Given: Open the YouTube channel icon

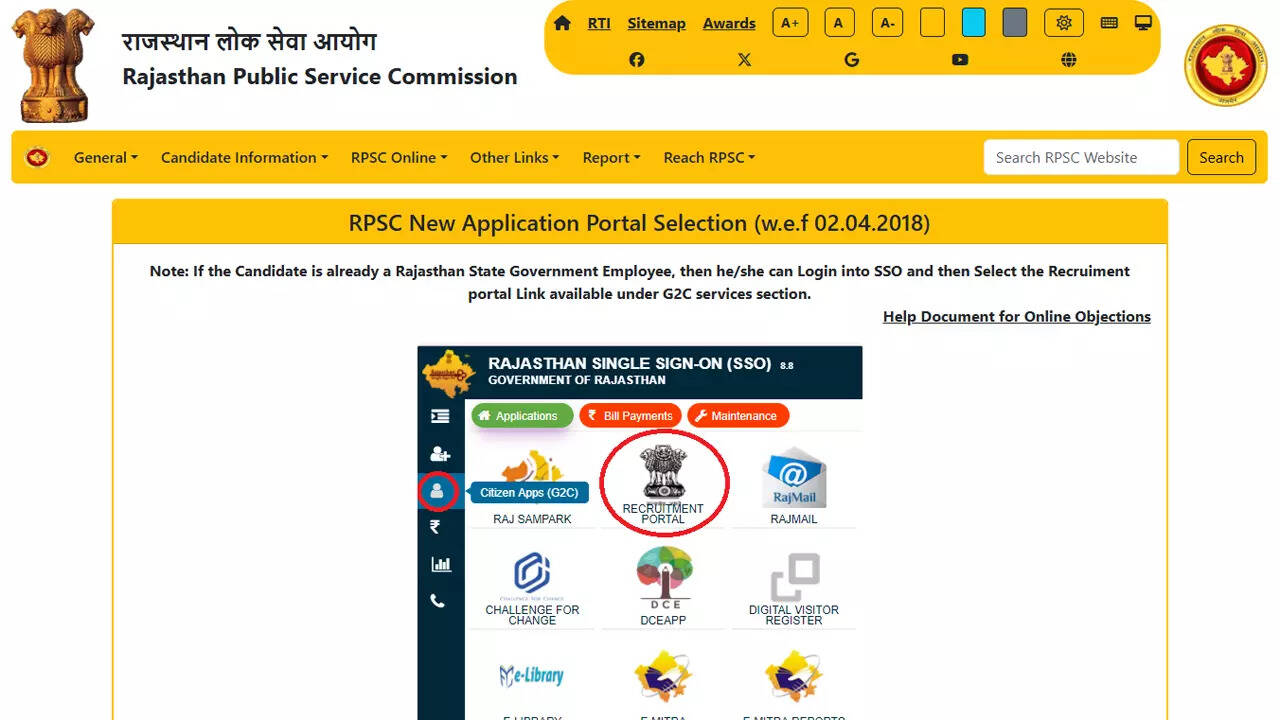Looking at the screenshot, I should (960, 60).
